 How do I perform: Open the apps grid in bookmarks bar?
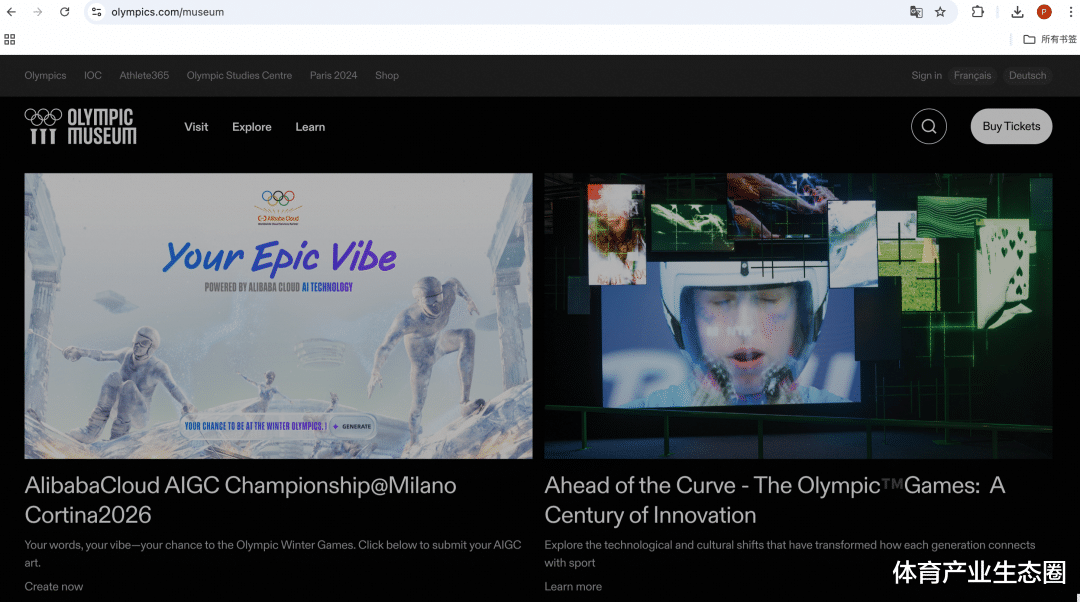(10, 39)
